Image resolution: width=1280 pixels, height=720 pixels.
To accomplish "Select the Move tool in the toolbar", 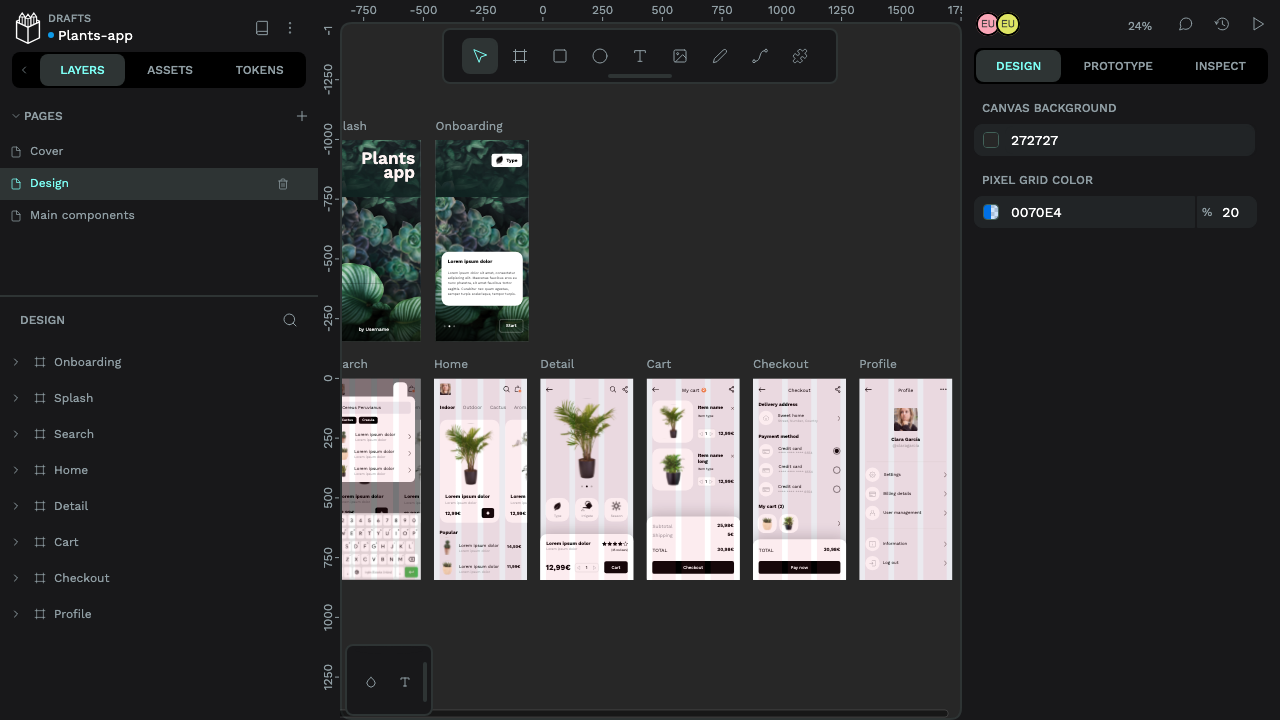I will [x=480, y=56].
